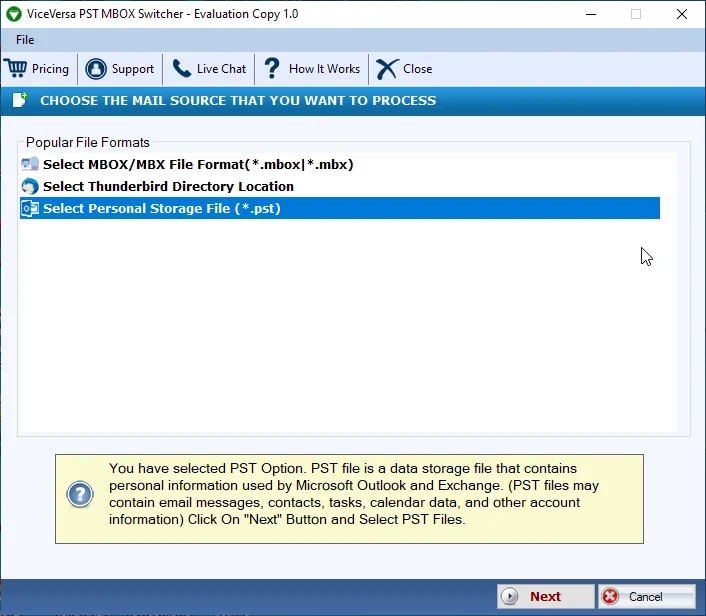Click the Close X icon in the toolbar
This screenshot has height=616, width=706.
pos(387,69)
